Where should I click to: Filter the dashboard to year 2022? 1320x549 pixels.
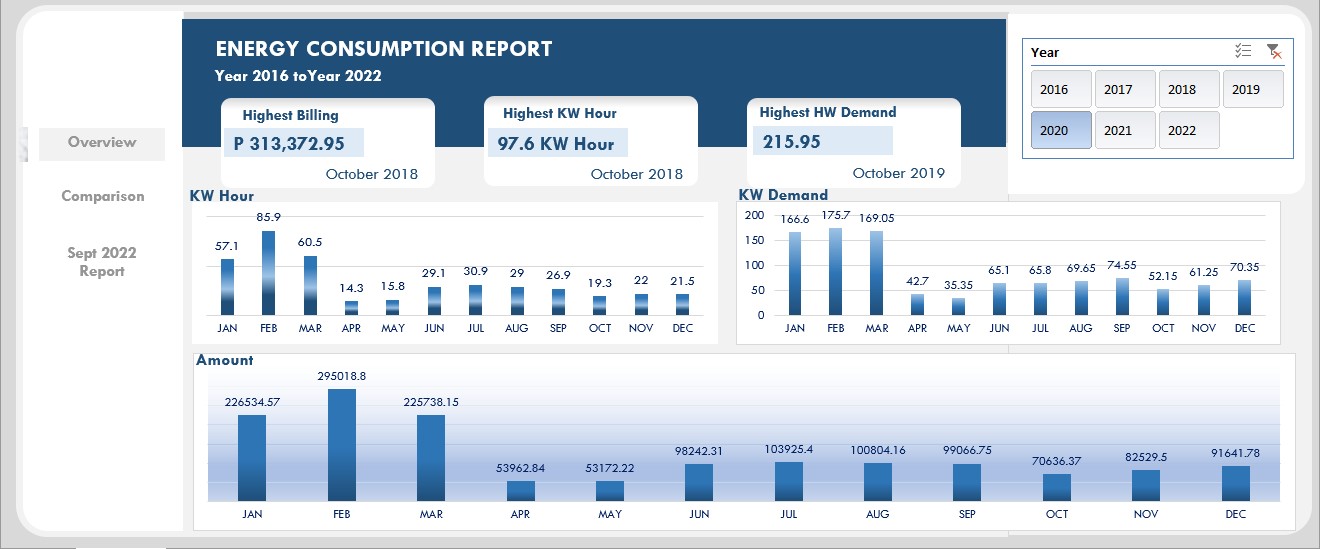[x=1189, y=130]
